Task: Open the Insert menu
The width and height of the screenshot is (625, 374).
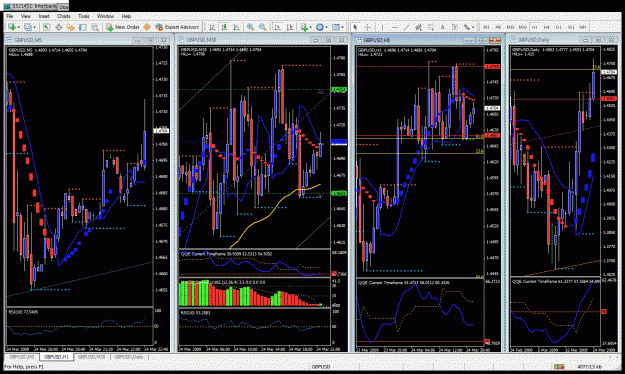Action: tap(44, 16)
